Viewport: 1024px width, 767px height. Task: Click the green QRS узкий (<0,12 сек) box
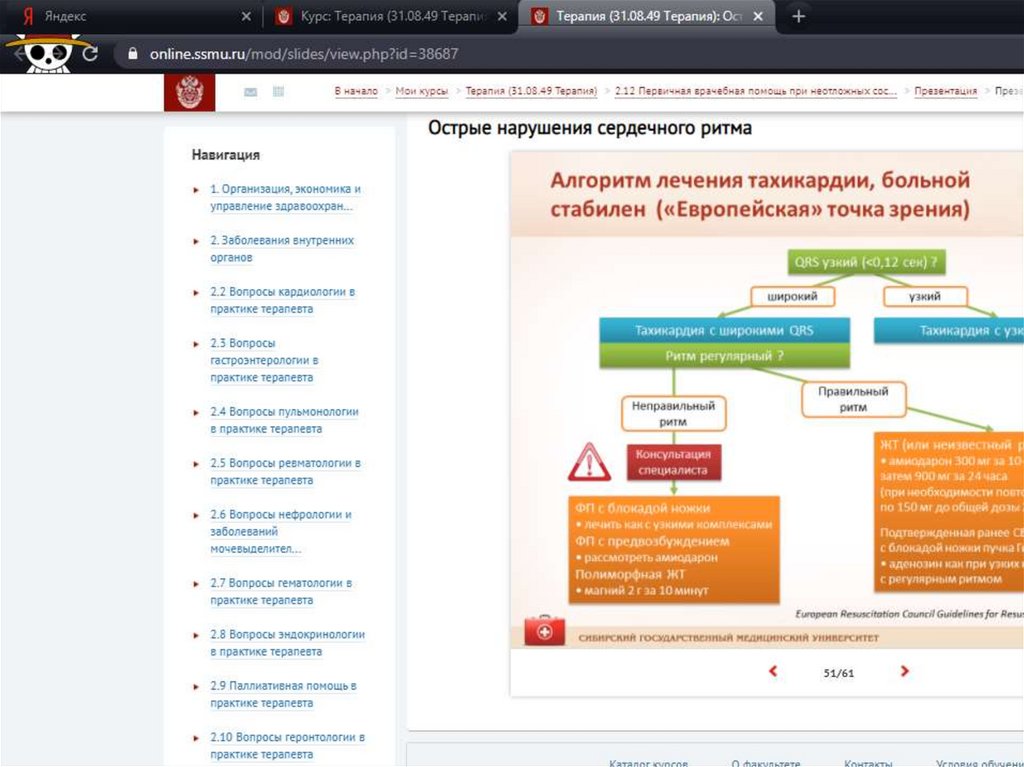pyautogui.click(x=866, y=263)
